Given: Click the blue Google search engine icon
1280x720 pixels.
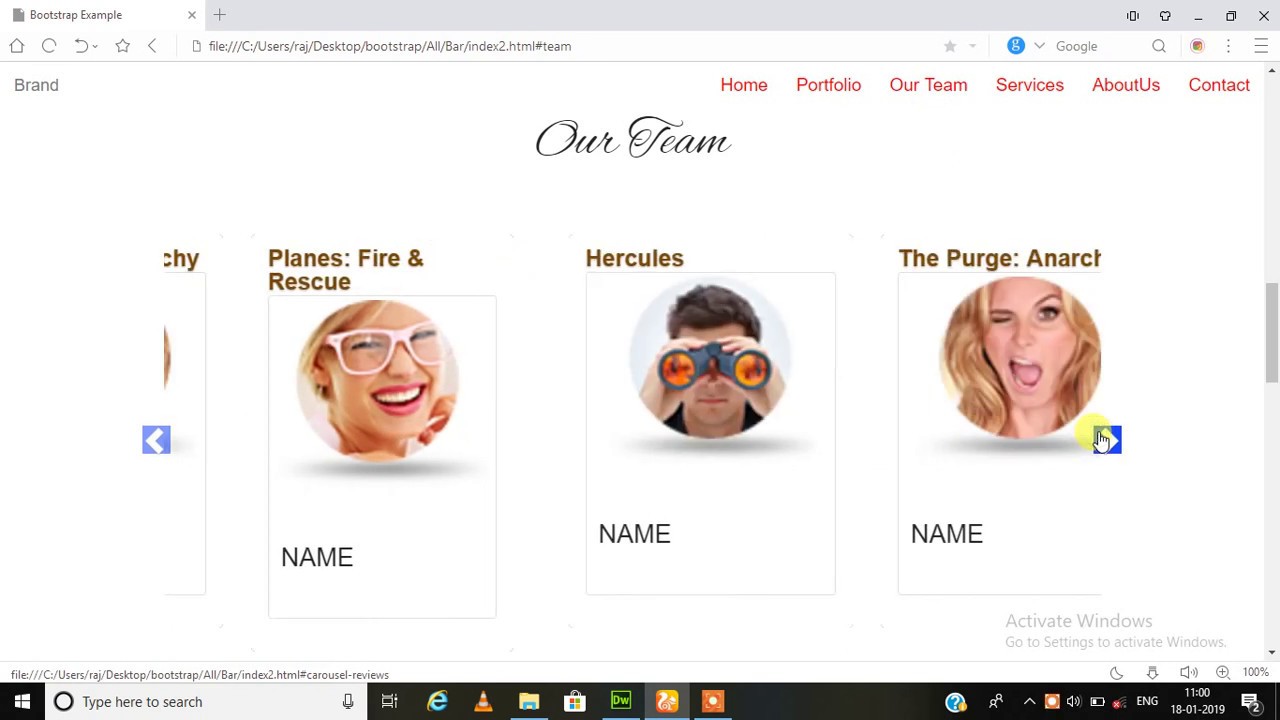Looking at the screenshot, I should (1016, 46).
